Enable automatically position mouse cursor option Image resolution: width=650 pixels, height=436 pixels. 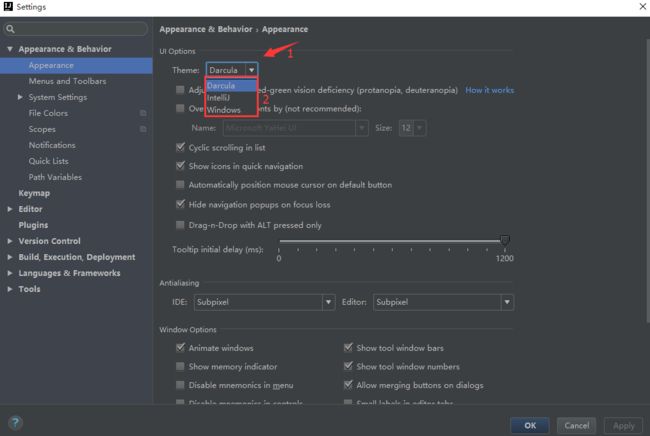click(180, 184)
